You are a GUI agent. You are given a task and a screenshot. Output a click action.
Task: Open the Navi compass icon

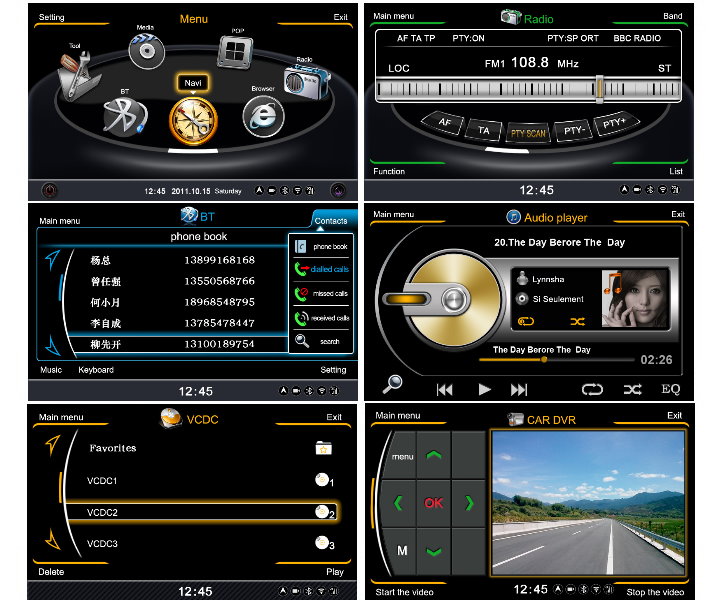192,122
